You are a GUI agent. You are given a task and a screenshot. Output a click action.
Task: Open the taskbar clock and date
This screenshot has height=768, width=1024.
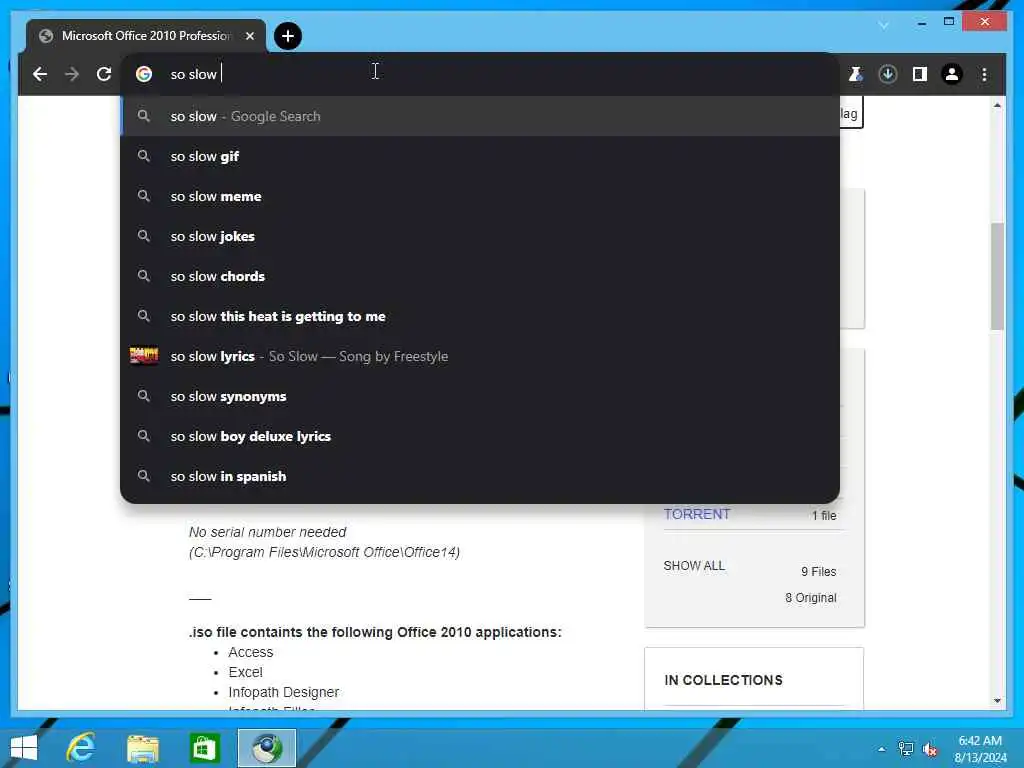click(980, 749)
